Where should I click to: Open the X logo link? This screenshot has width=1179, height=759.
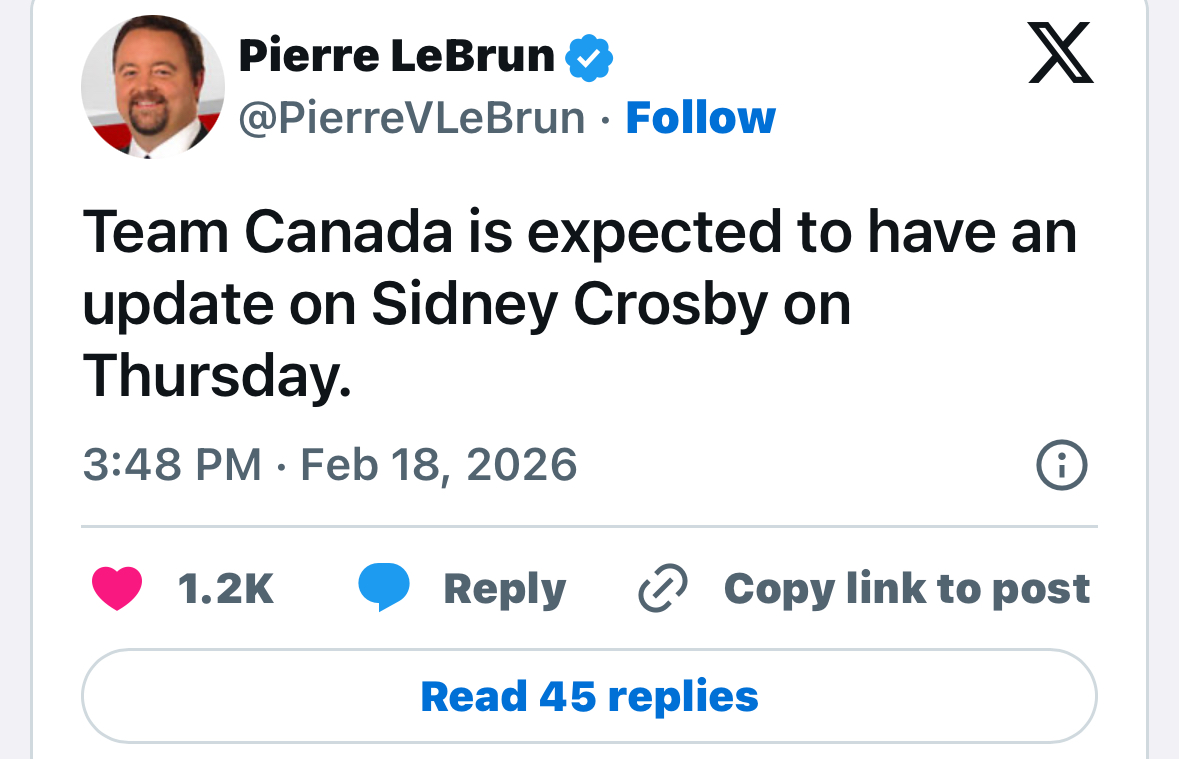[x=1060, y=53]
